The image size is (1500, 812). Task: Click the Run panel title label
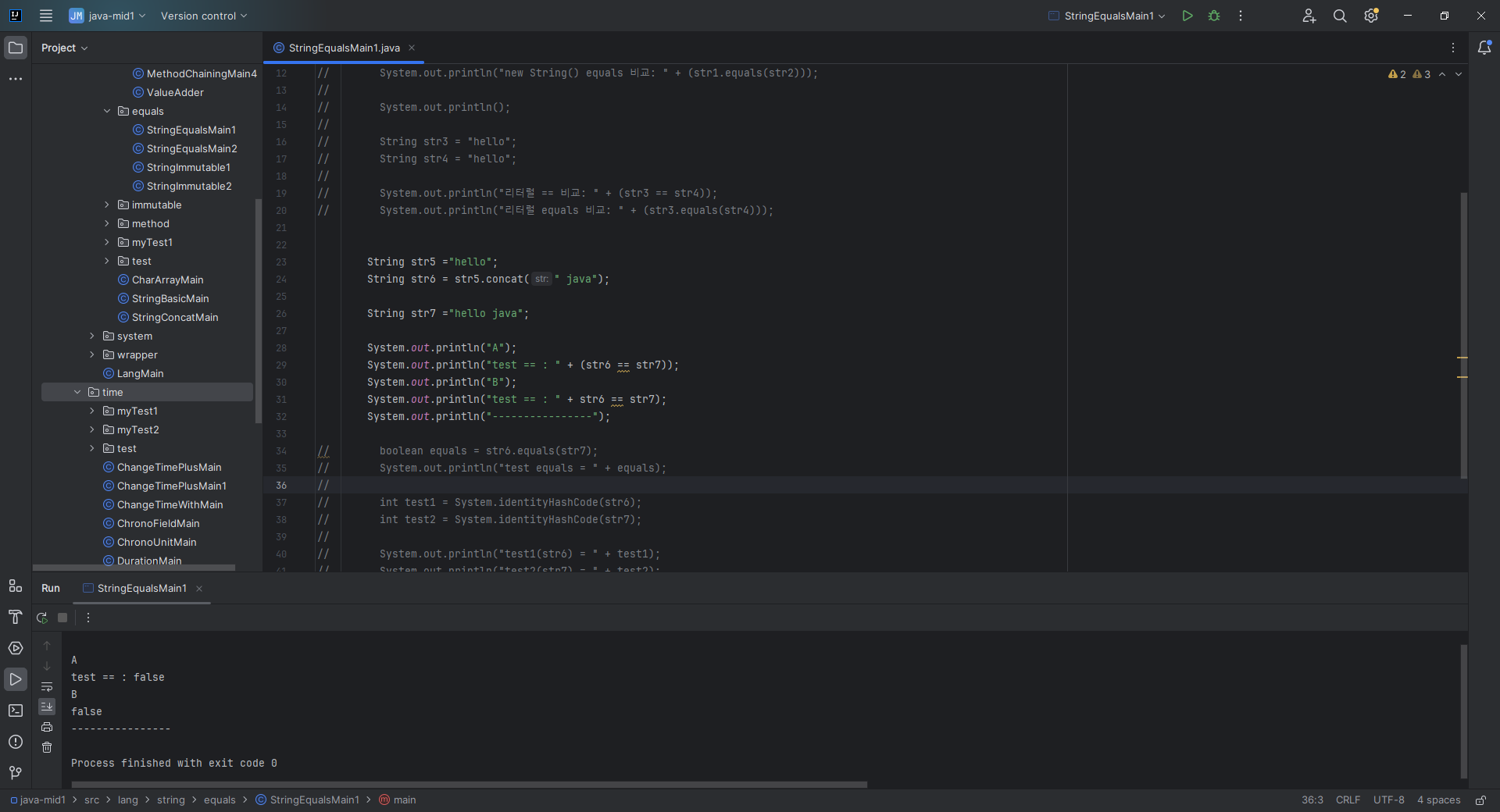(x=51, y=588)
